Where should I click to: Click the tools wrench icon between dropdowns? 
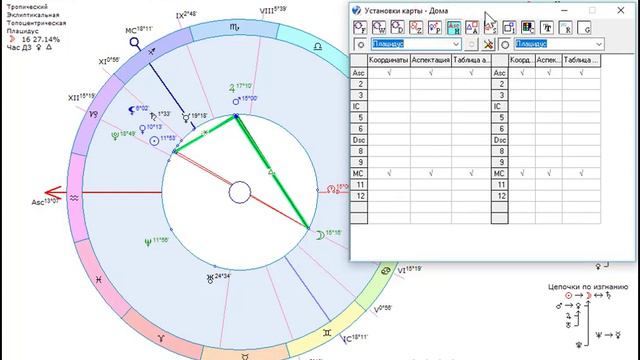pos(488,44)
